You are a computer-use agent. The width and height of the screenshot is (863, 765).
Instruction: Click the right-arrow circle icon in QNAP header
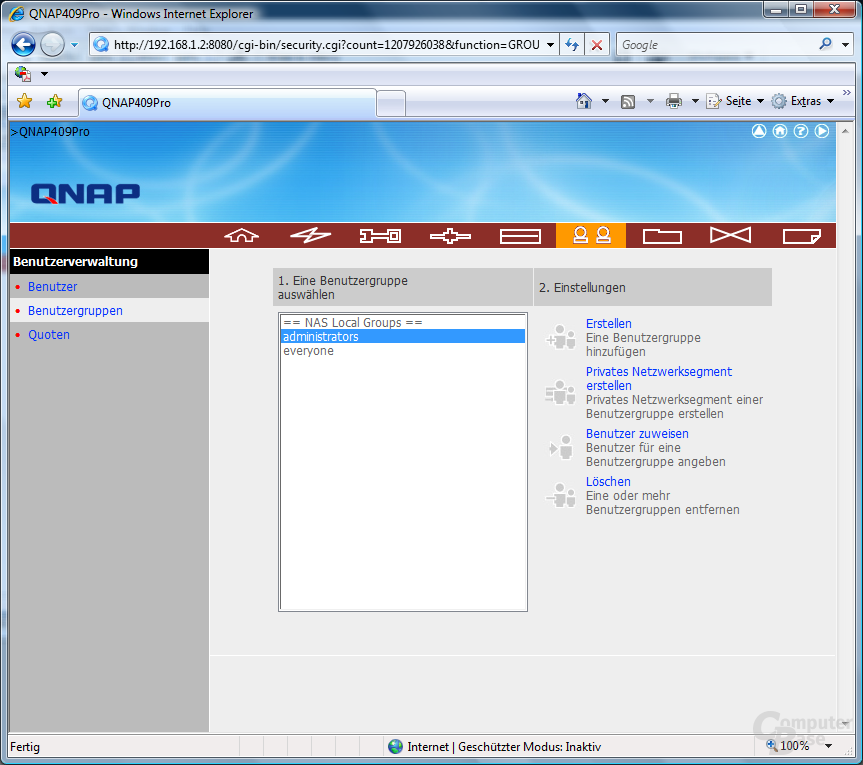[822, 131]
